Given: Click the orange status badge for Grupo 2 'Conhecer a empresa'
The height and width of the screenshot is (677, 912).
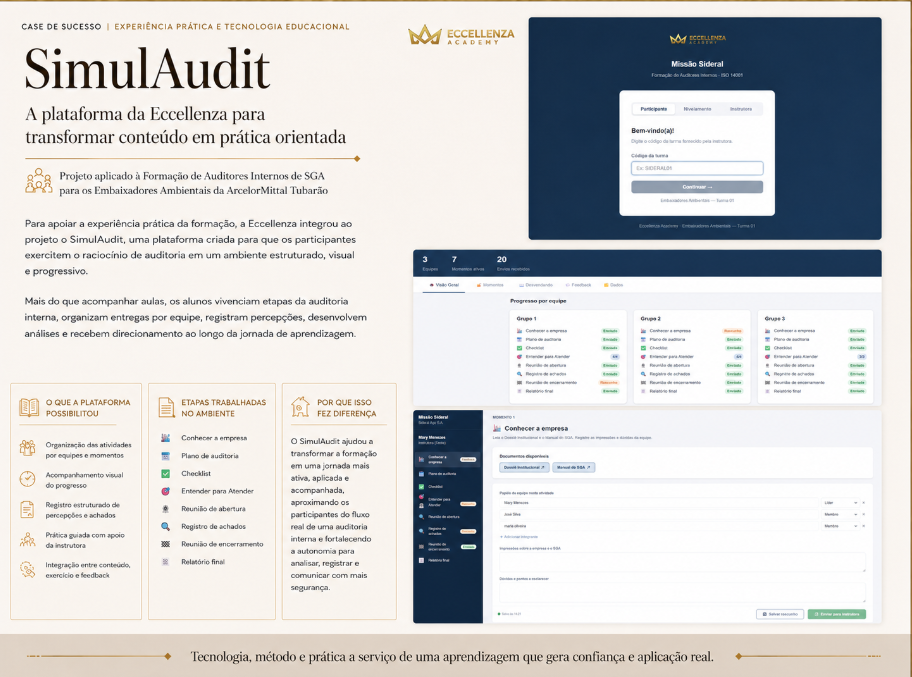Looking at the screenshot, I should pos(733,331).
